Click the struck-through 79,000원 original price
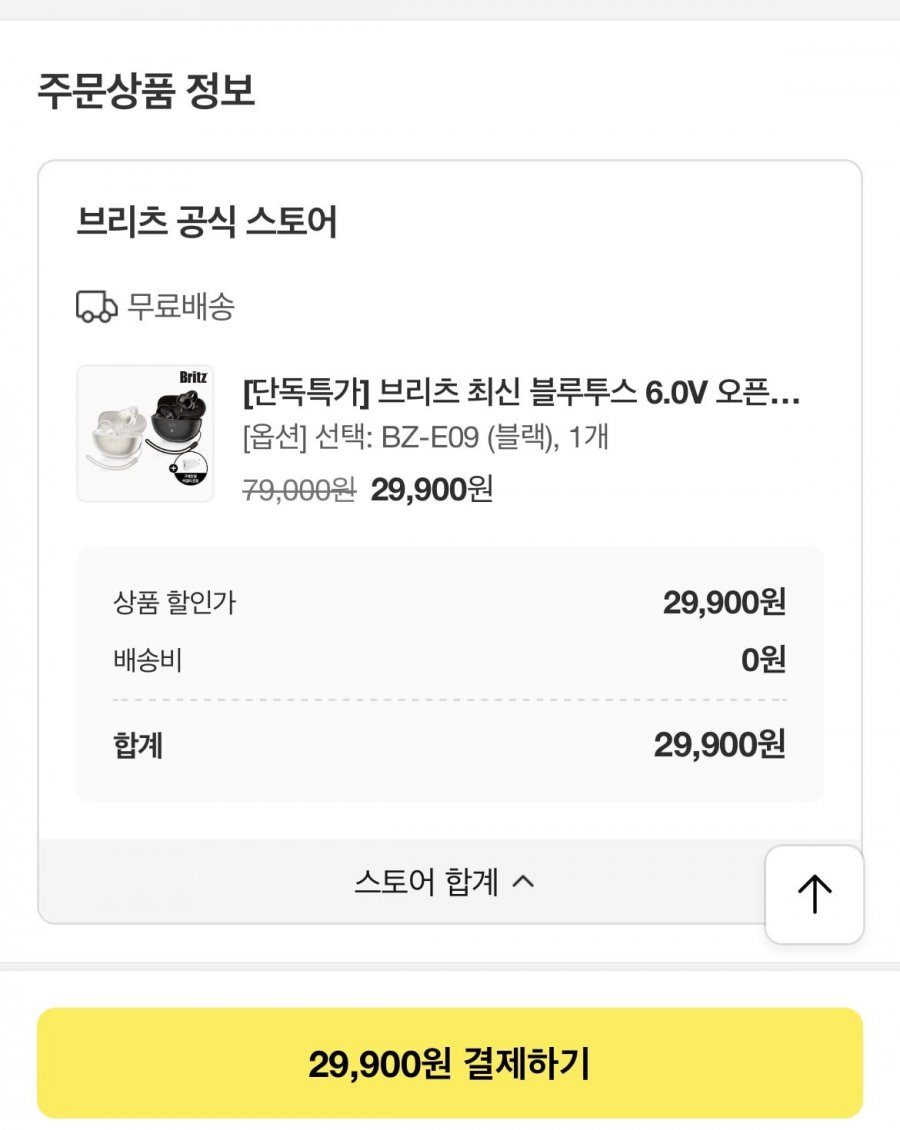 [300, 490]
